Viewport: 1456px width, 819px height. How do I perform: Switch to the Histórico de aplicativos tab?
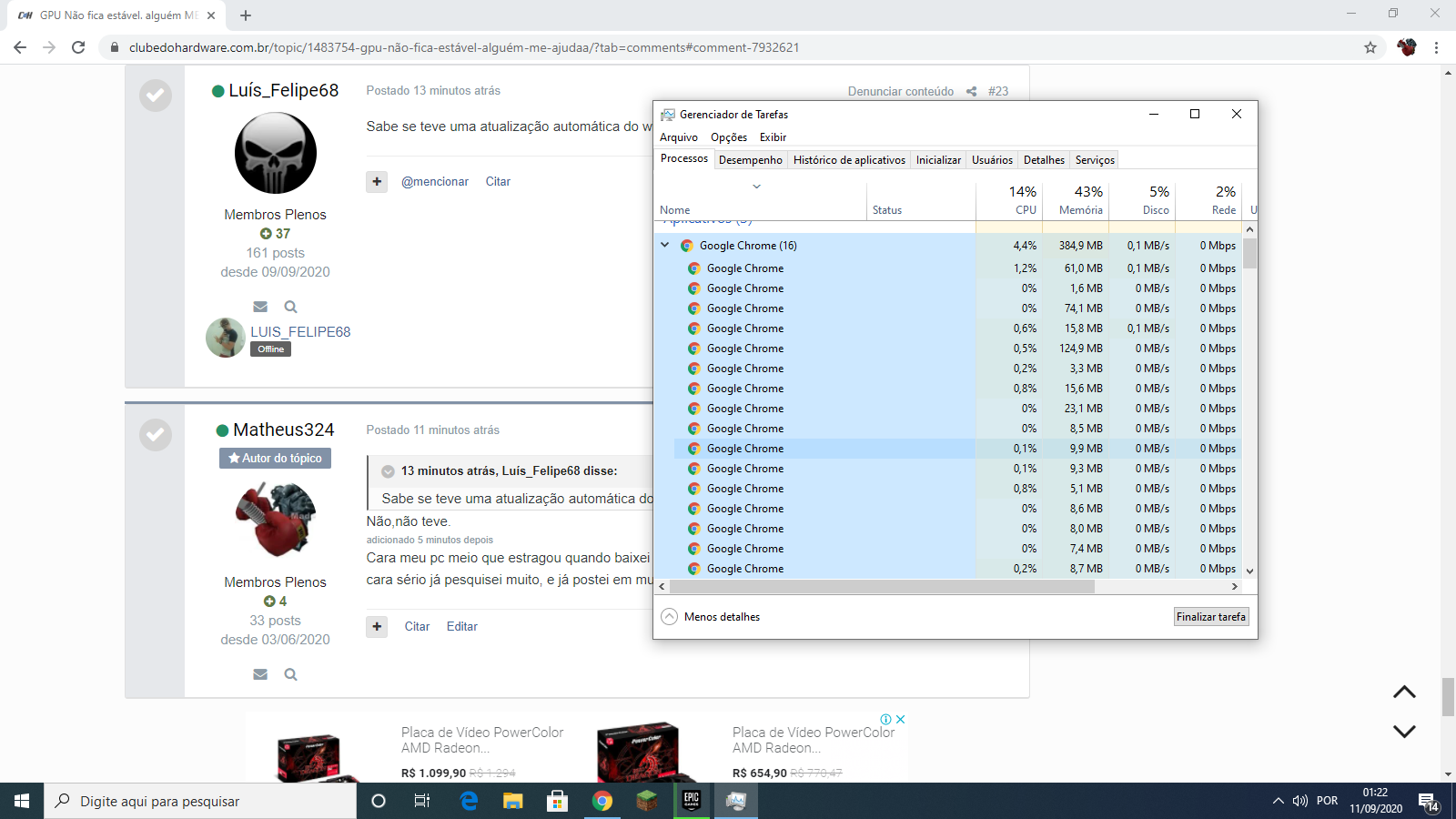click(x=849, y=160)
